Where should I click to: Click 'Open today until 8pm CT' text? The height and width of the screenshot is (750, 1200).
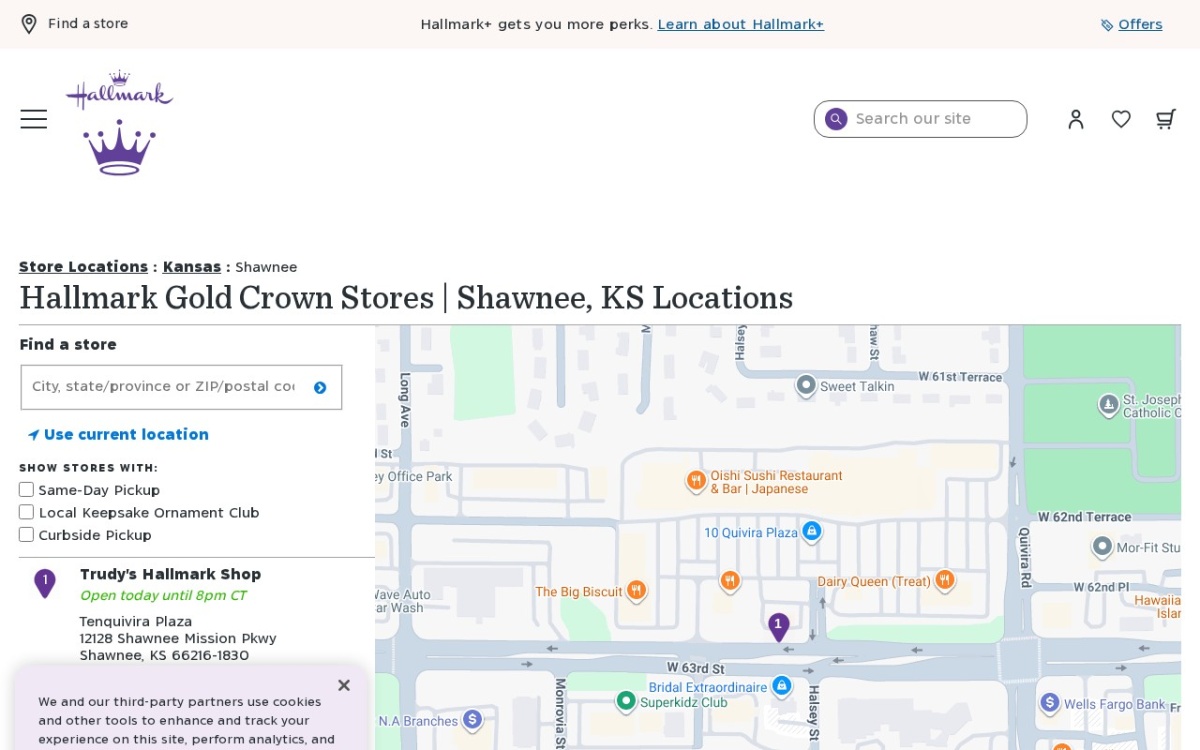tap(163, 595)
